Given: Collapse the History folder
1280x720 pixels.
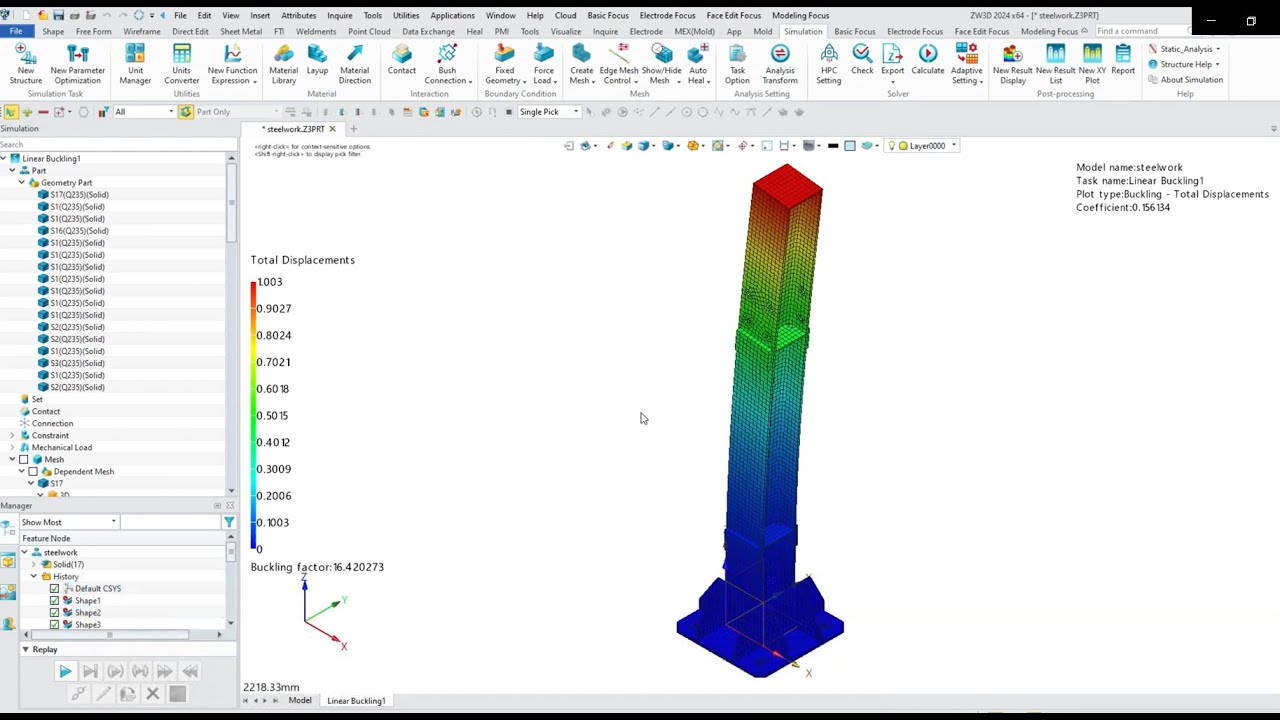Looking at the screenshot, I should pyautogui.click(x=33, y=577).
